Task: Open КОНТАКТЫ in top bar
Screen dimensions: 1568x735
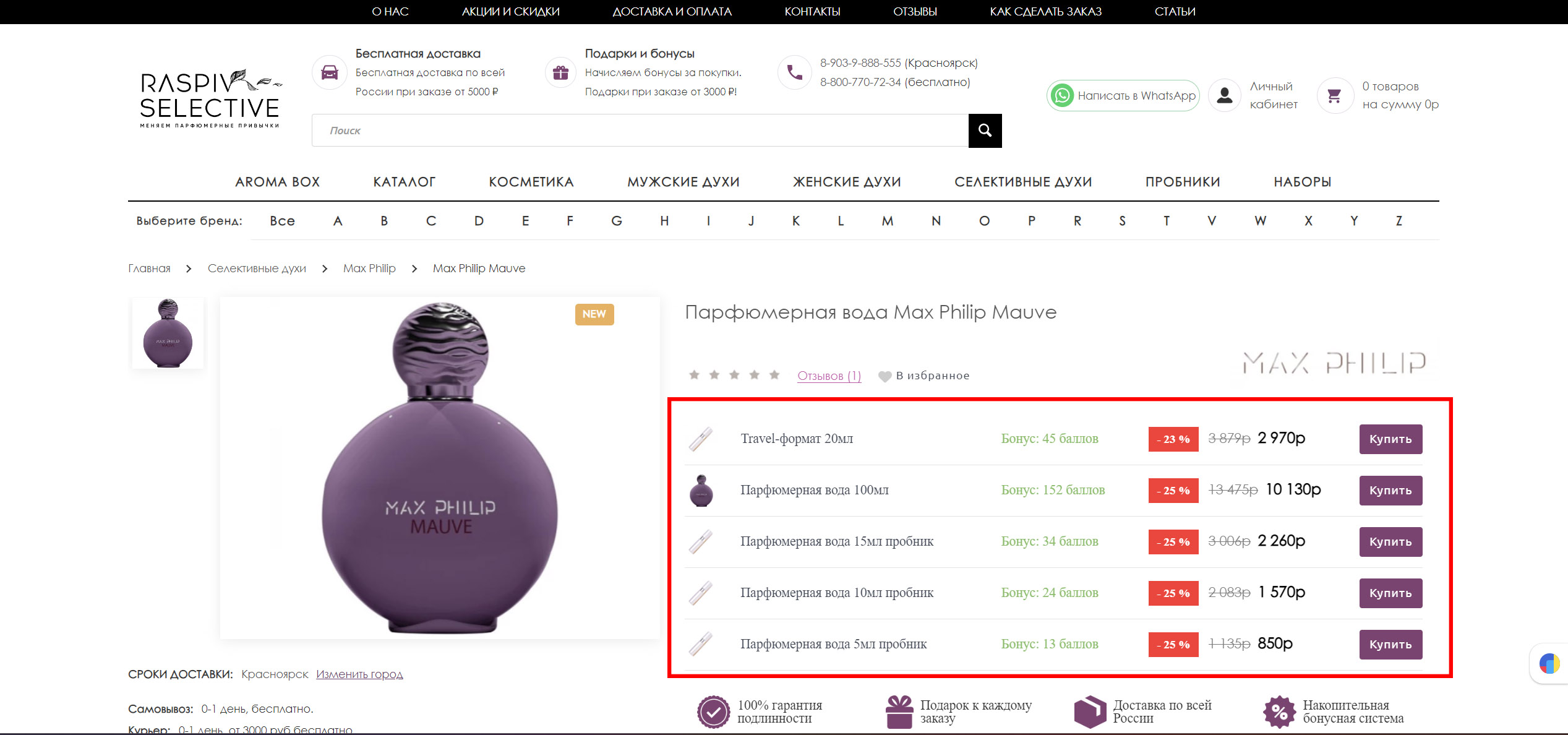Action: coord(812,12)
